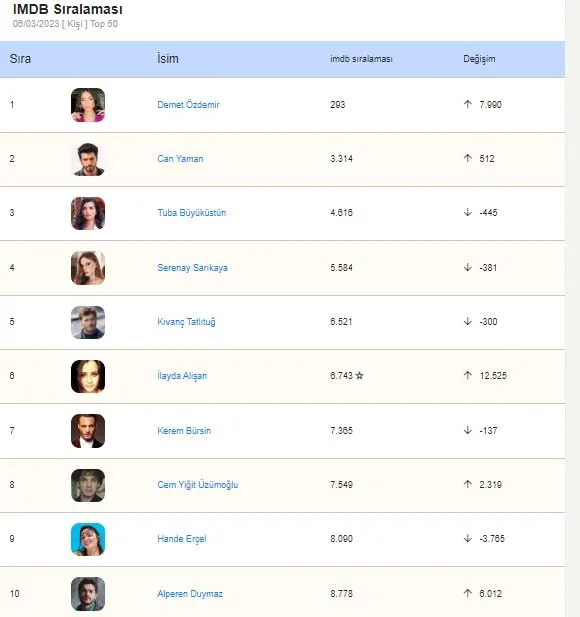The image size is (580, 617).
Task: Select Serenay Sarıkaya's avatar thumbnail
Action: (x=88, y=268)
